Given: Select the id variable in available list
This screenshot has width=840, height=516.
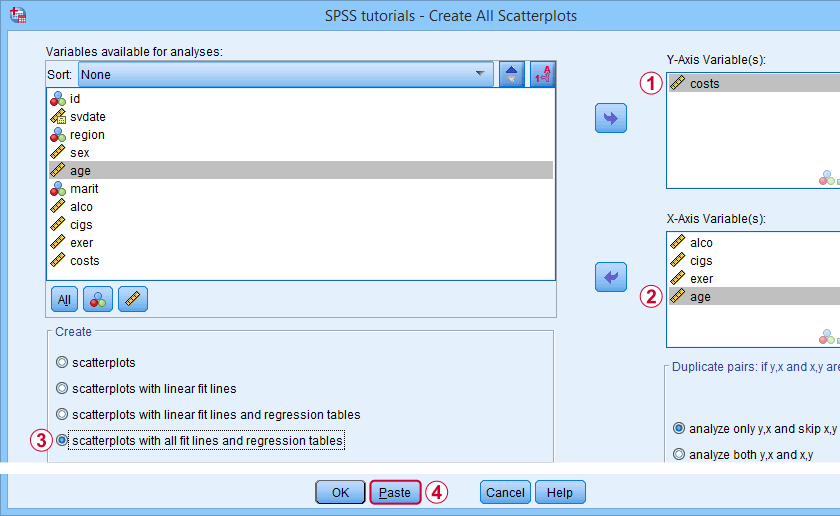Looking at the screenshot, I should click(301, 99).
